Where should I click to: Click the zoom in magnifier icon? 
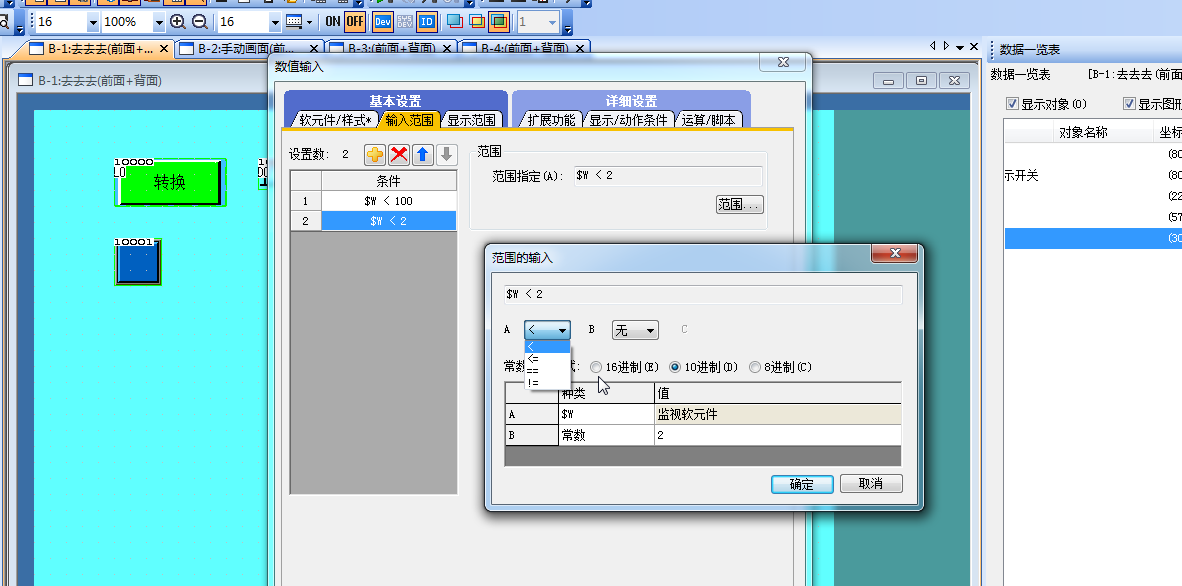point(178,21)
